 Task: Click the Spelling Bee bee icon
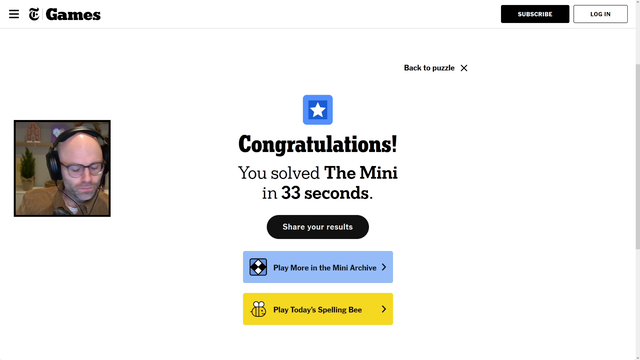(x=258, y=309)
